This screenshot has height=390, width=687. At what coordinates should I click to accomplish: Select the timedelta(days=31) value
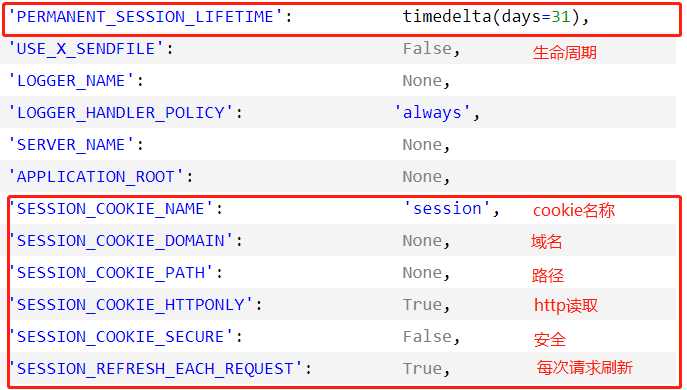point(491,17)
